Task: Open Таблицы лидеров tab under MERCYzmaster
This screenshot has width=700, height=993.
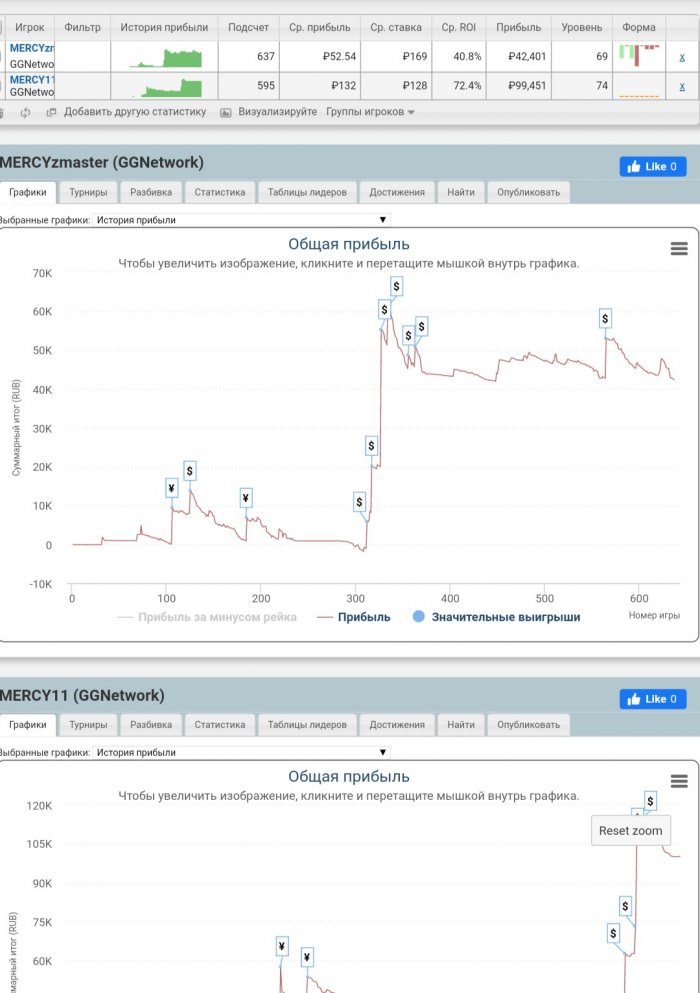Action: (307, 193)
